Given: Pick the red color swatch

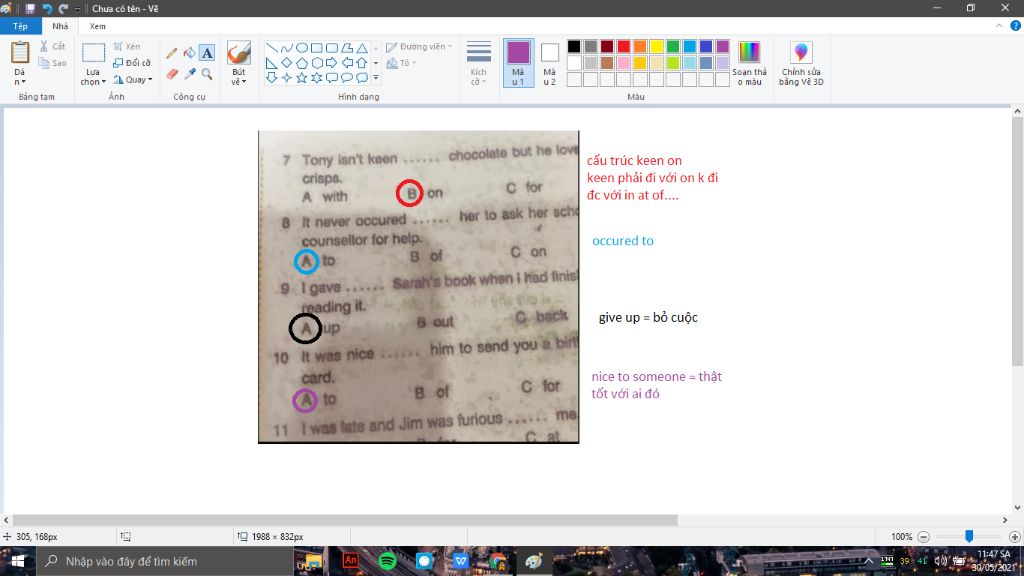Looking at the screenshot, I should click(624, 46).
